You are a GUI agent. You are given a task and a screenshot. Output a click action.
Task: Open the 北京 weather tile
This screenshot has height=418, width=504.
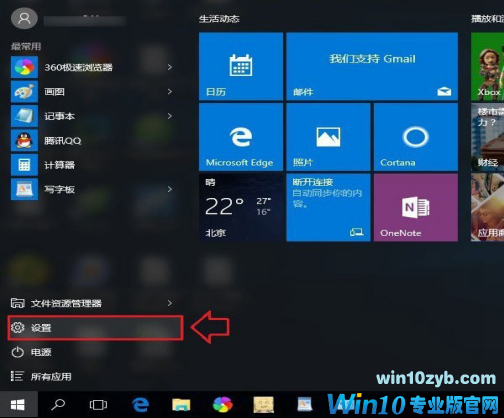[241, 207]
